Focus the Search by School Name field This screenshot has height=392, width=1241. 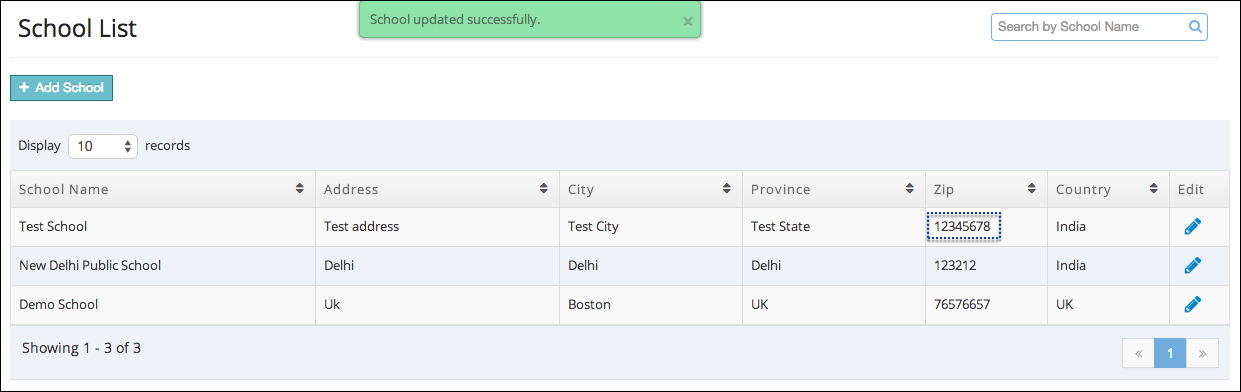tap(1099, 27)
